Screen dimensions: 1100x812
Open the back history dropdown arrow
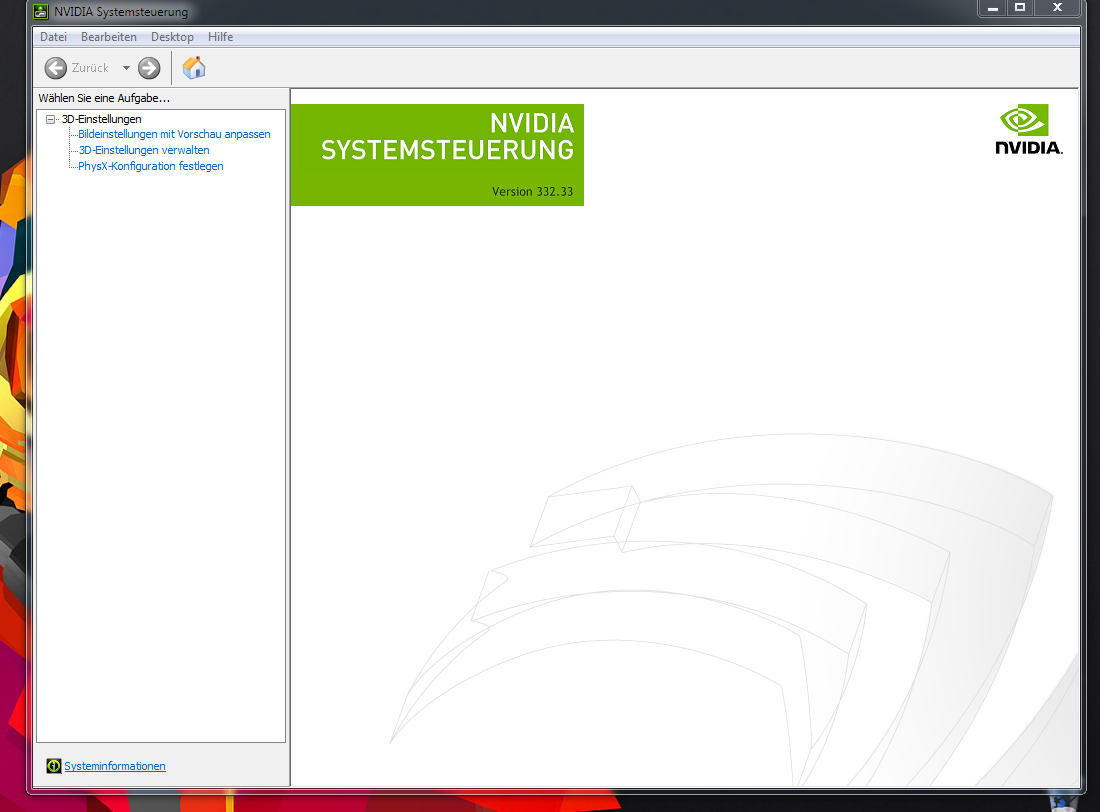point(126,68)
